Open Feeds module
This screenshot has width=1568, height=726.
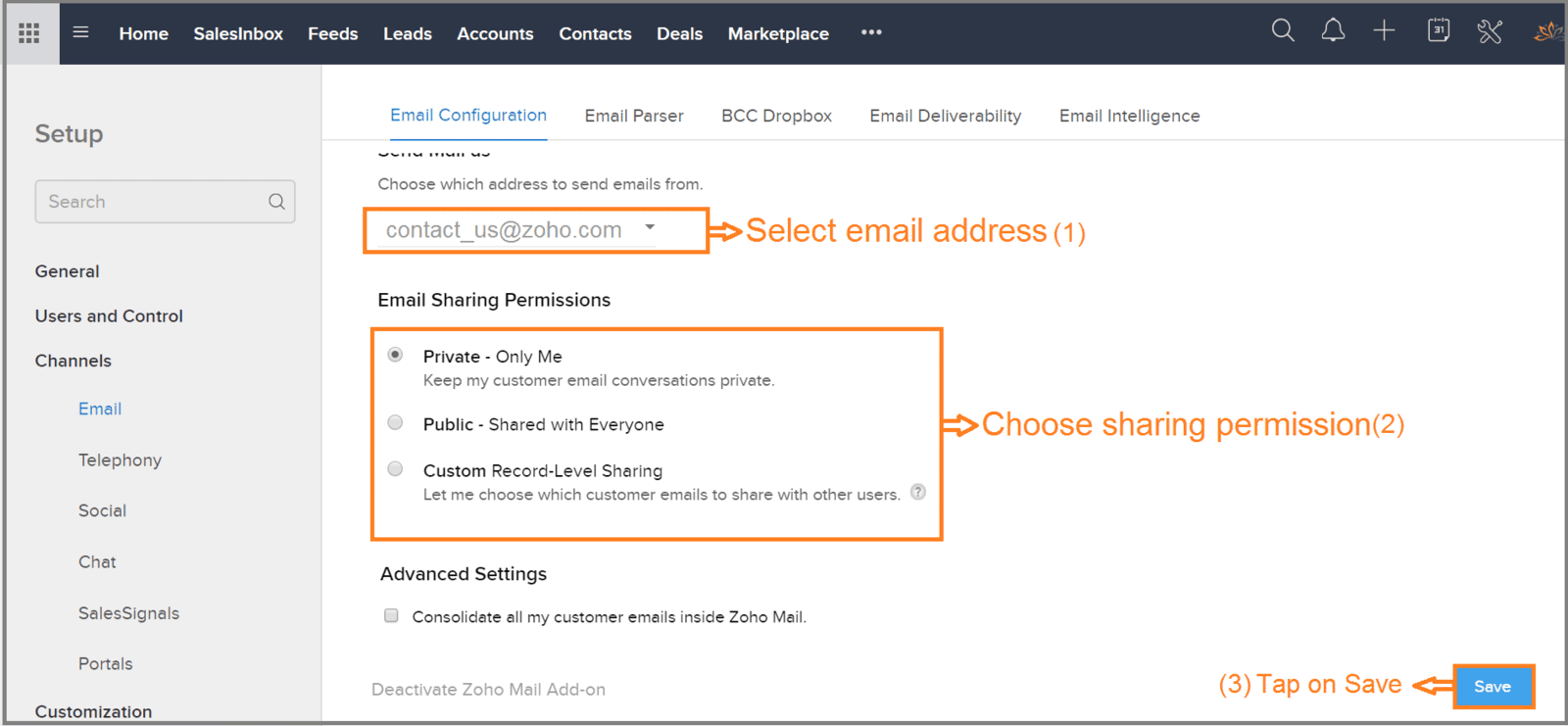[x=333, y=33]
